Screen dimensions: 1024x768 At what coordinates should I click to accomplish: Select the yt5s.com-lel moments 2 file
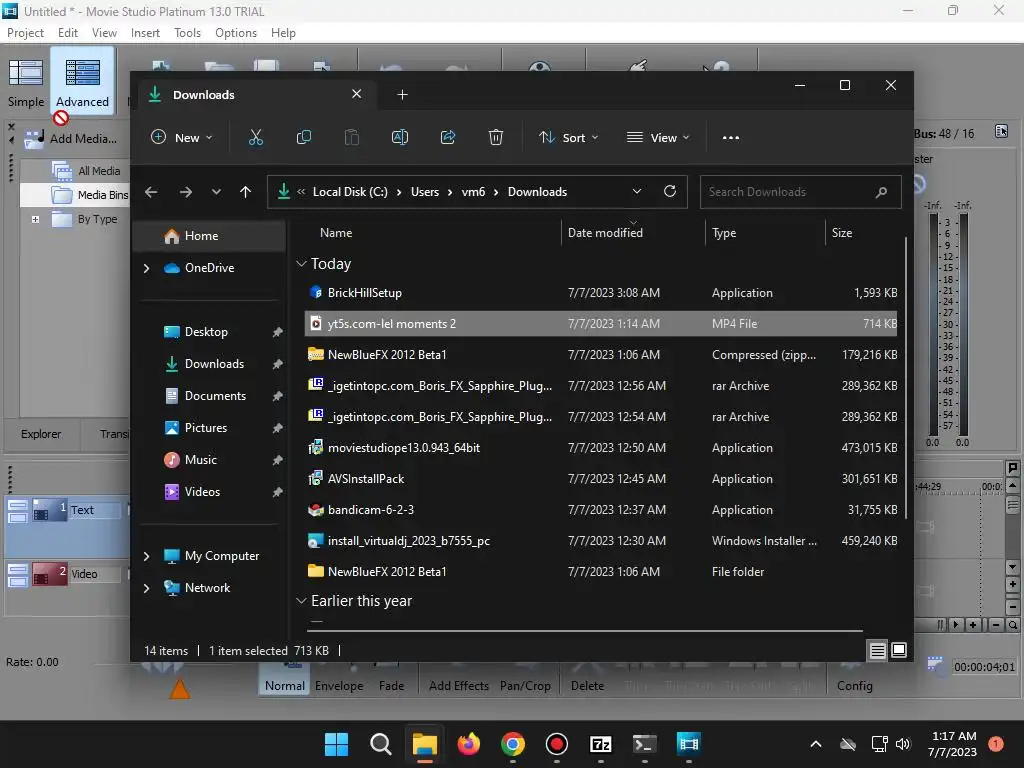coord(601,324)
